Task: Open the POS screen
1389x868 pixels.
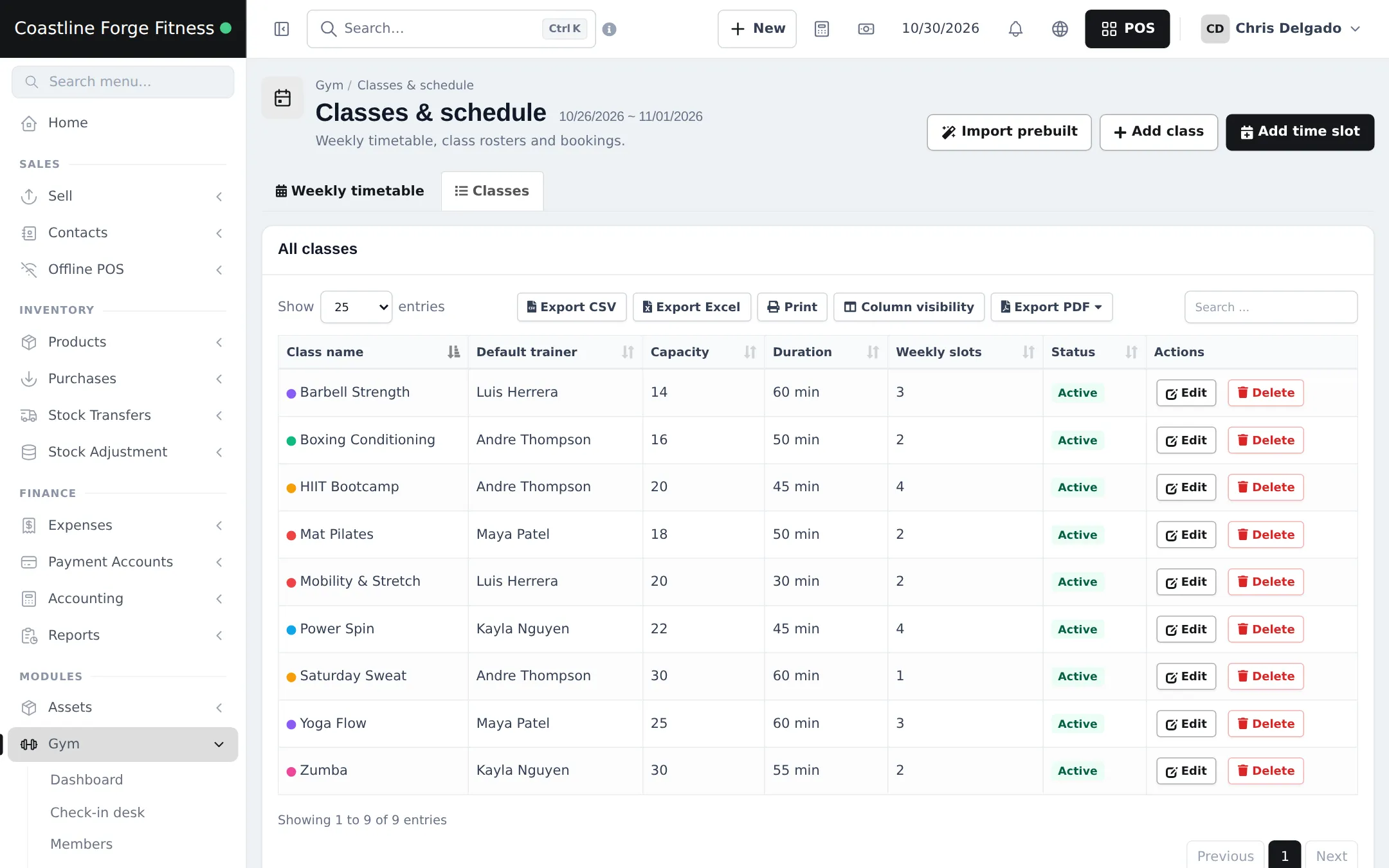Action: [x=1127, y=29]
